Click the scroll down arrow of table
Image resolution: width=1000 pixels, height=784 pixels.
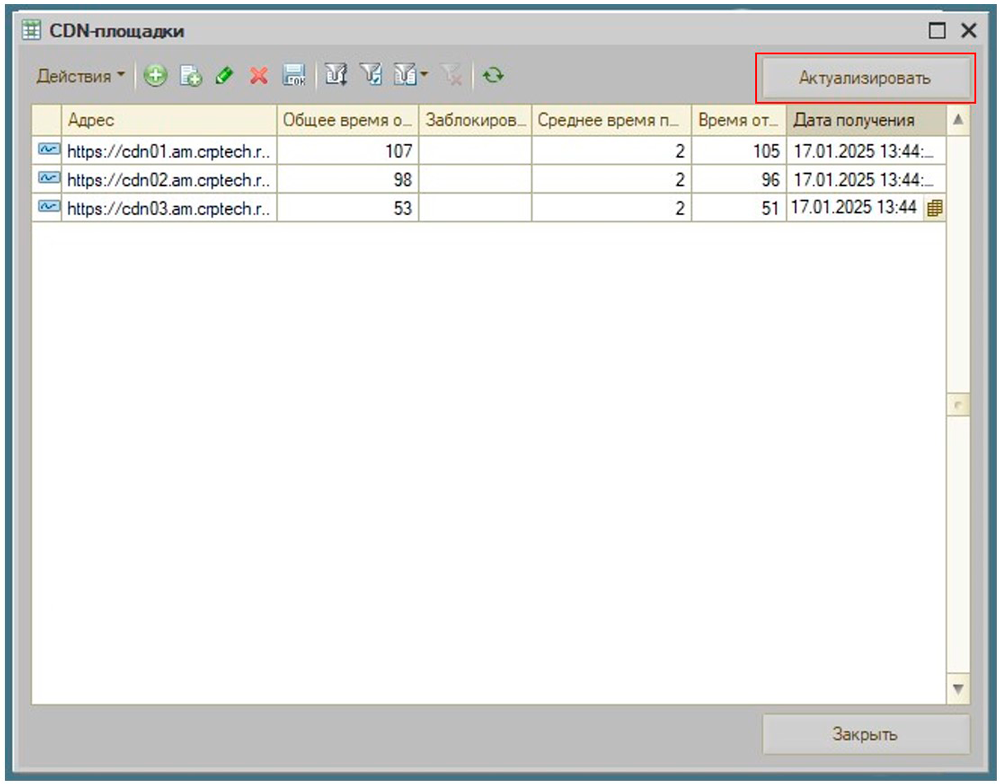958,689
